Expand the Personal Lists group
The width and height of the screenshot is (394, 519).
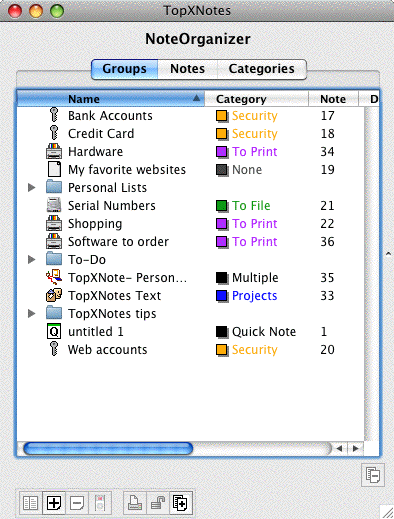(x=32, y=187)
